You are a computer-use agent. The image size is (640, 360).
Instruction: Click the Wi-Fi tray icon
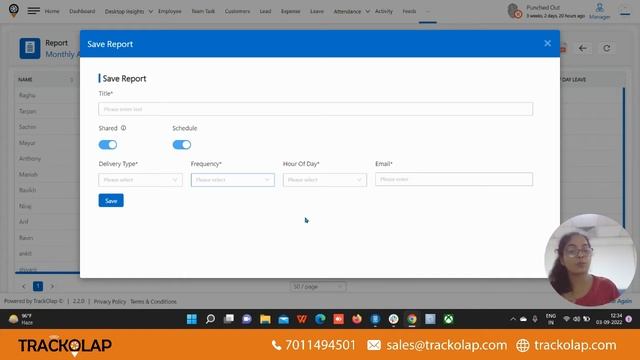(567, 319)
